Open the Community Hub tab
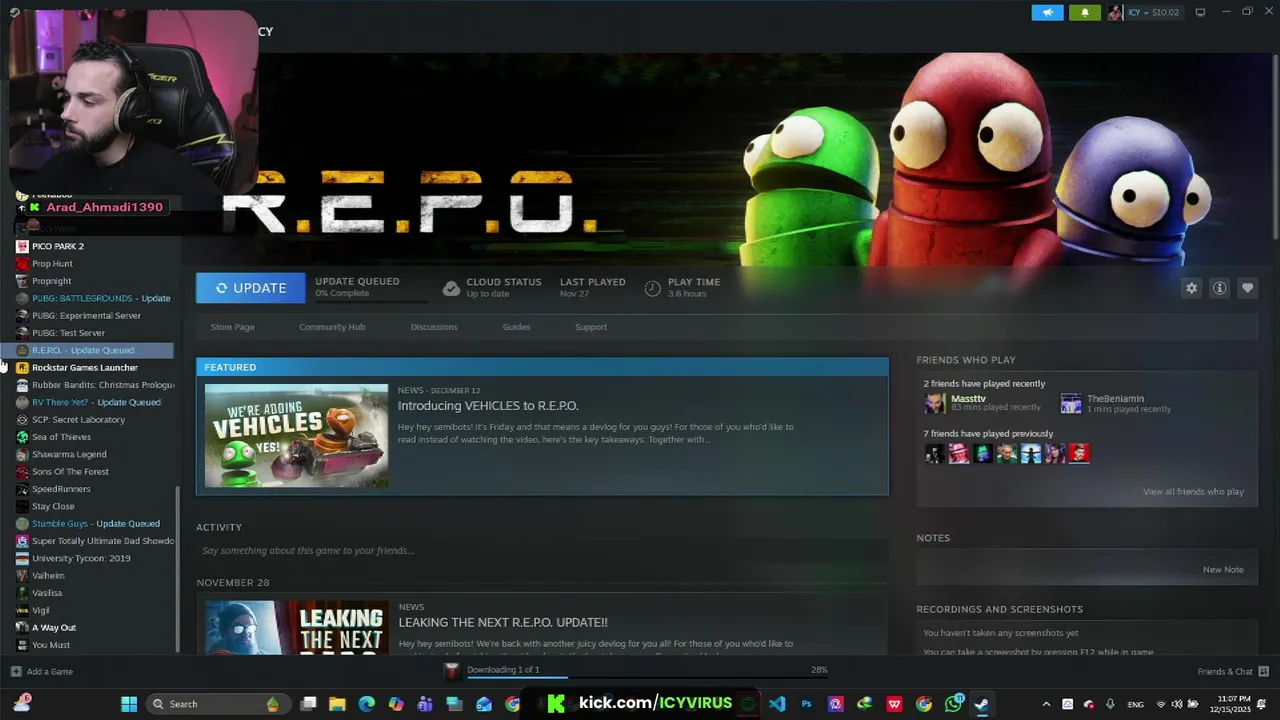 coord(332,327)
